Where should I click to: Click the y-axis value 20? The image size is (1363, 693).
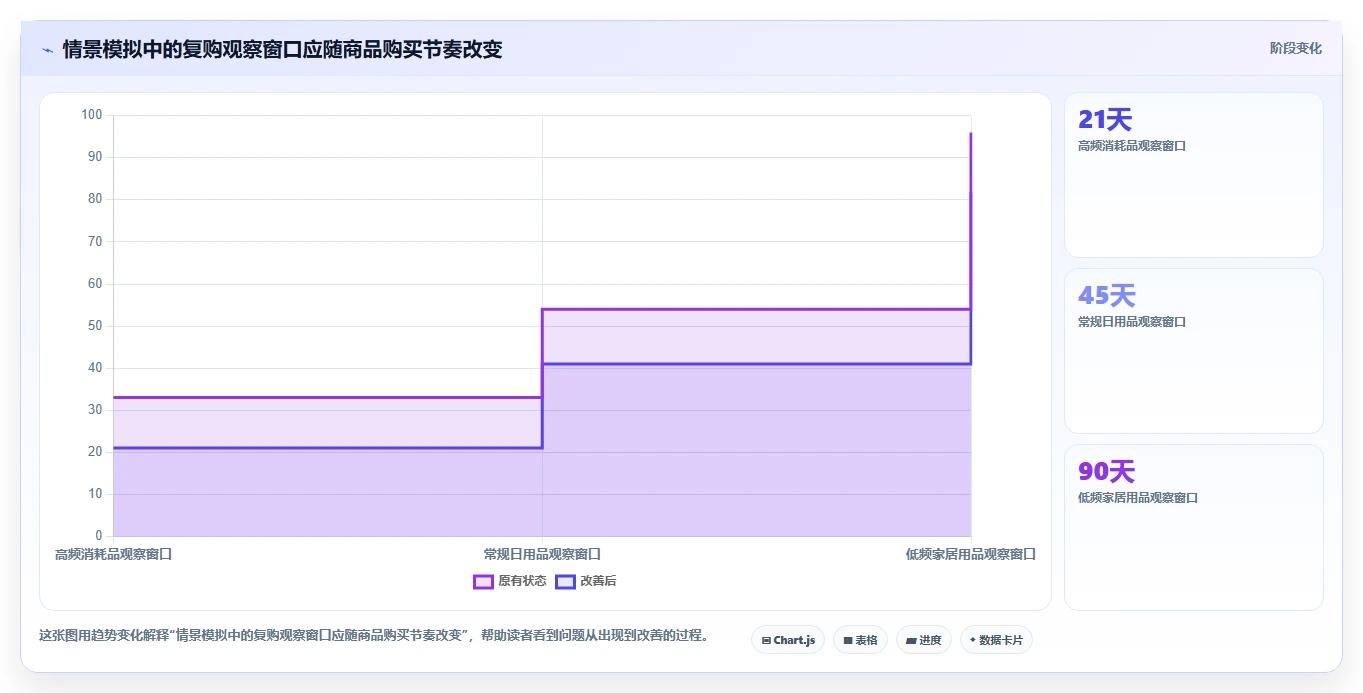pos(95,452)
